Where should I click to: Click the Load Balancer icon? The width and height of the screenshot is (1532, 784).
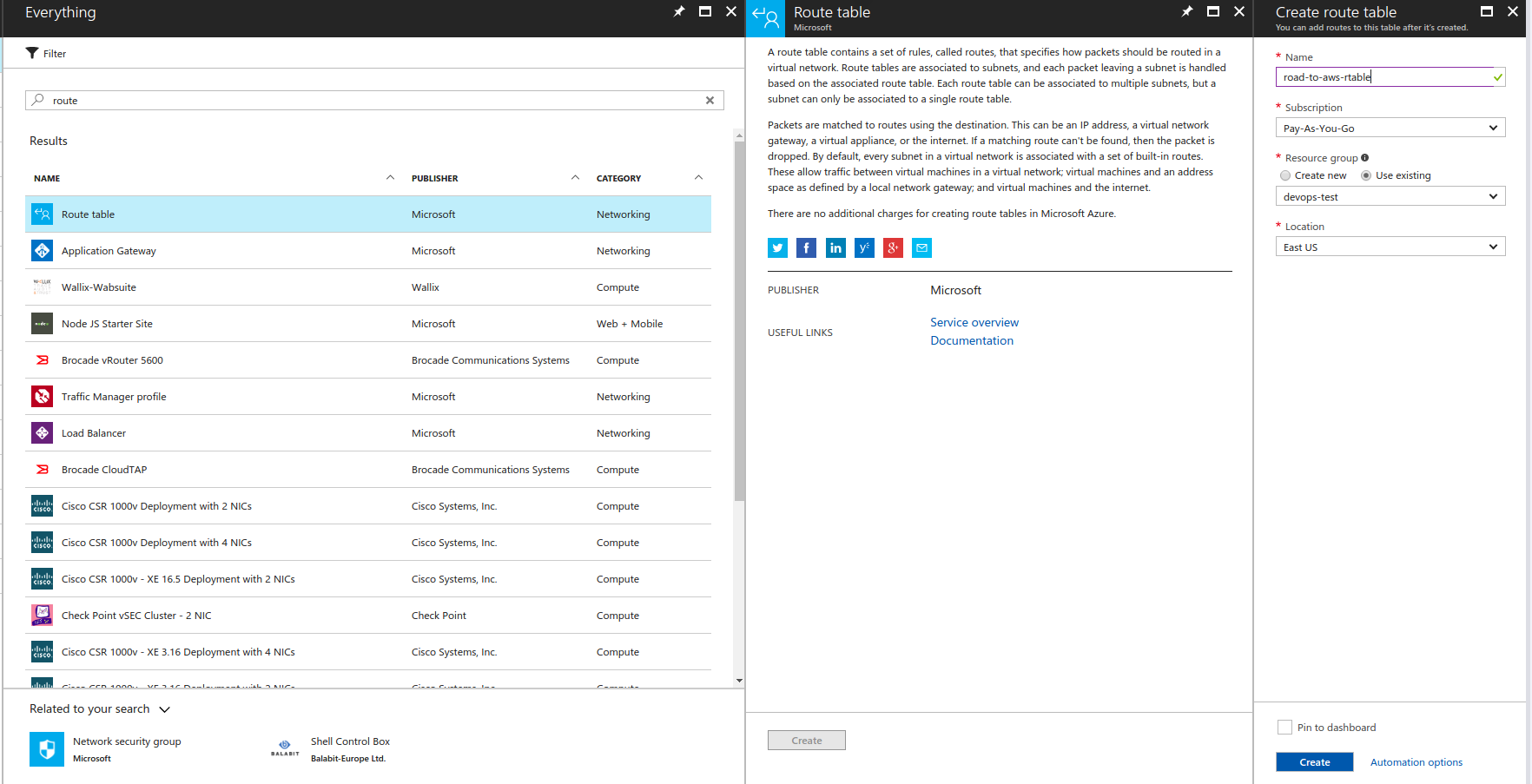pos(42,432)
